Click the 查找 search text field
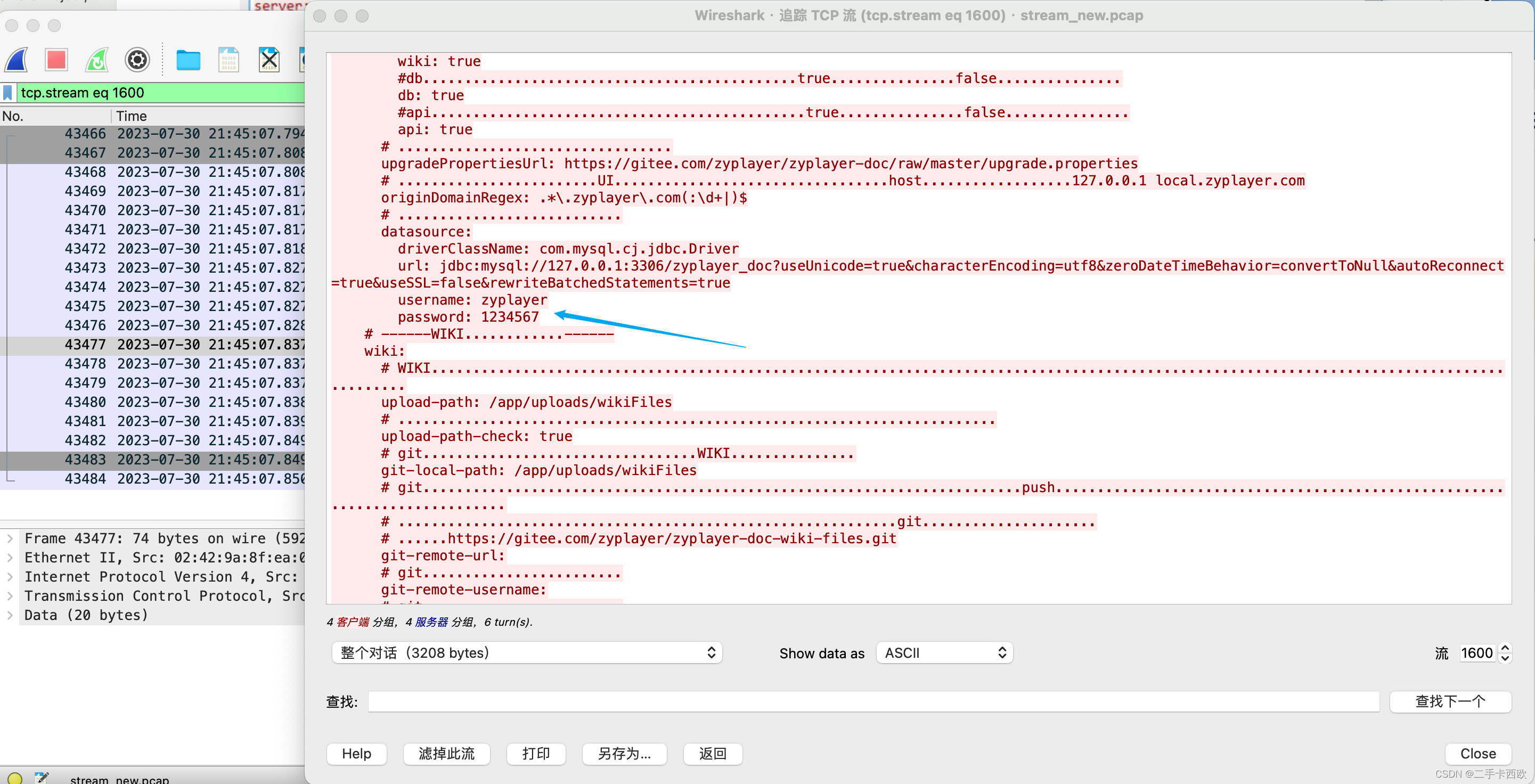1535x784 pixels. (x=873, y=702)
